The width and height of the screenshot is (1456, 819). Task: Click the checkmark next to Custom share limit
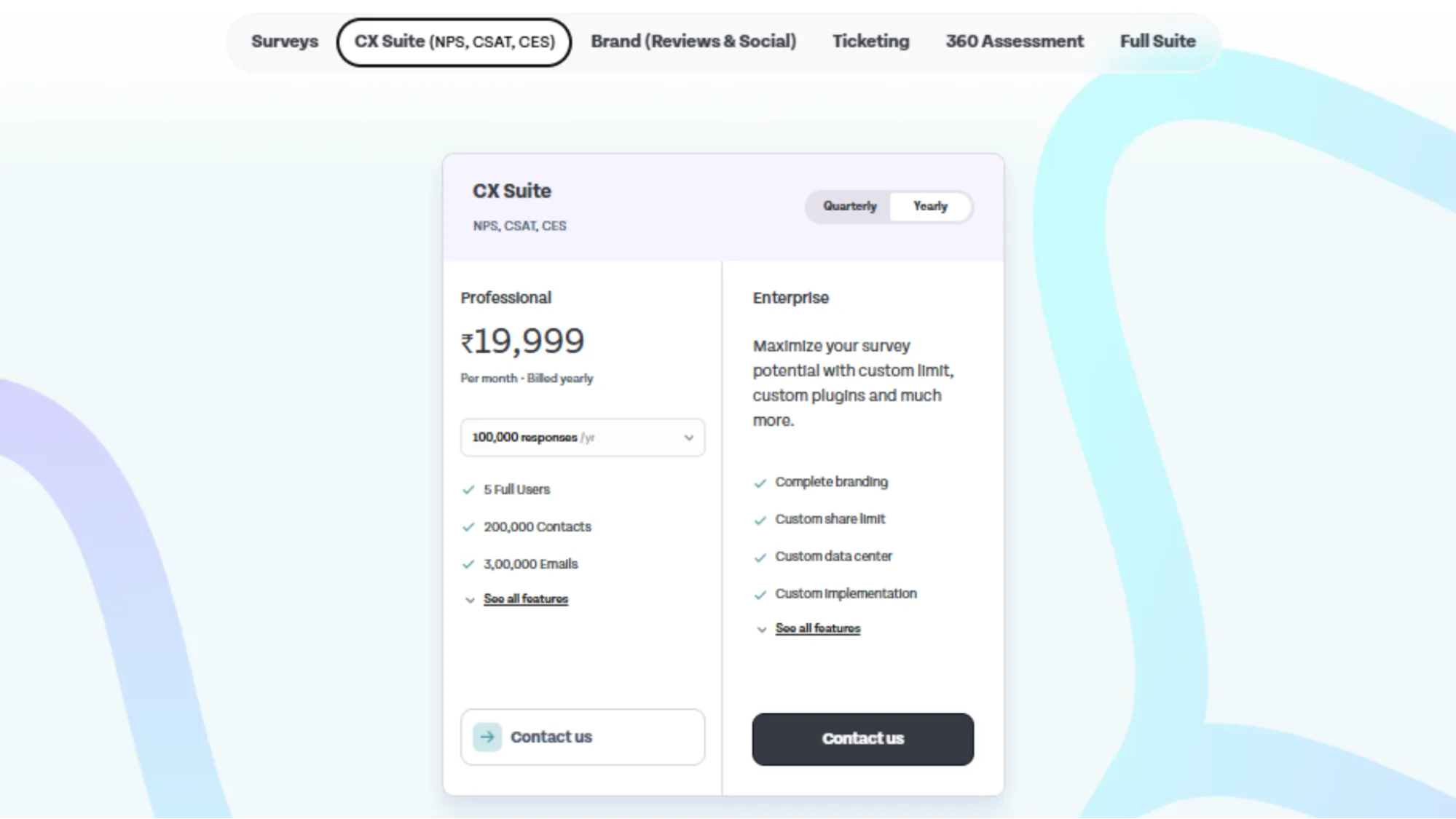click(760, 520)
